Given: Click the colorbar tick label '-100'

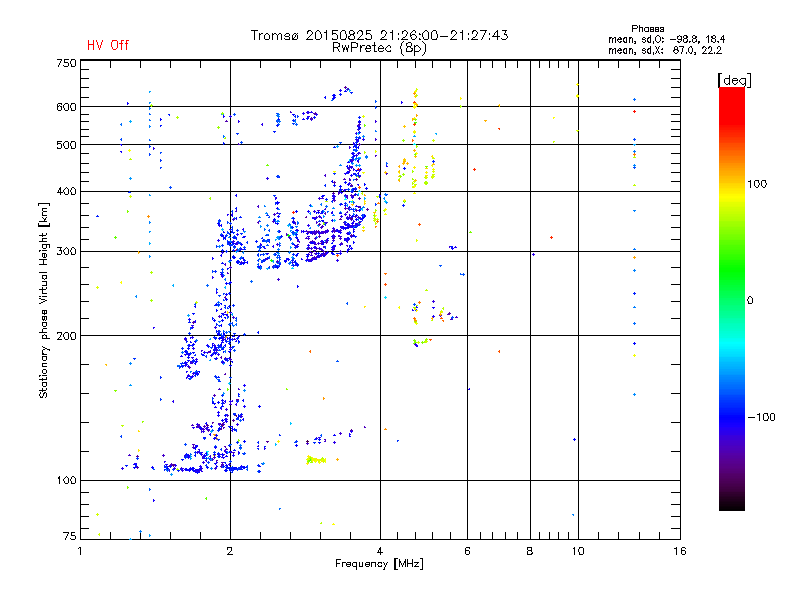Looking at the screenshot, I should (x=761, y=417).
